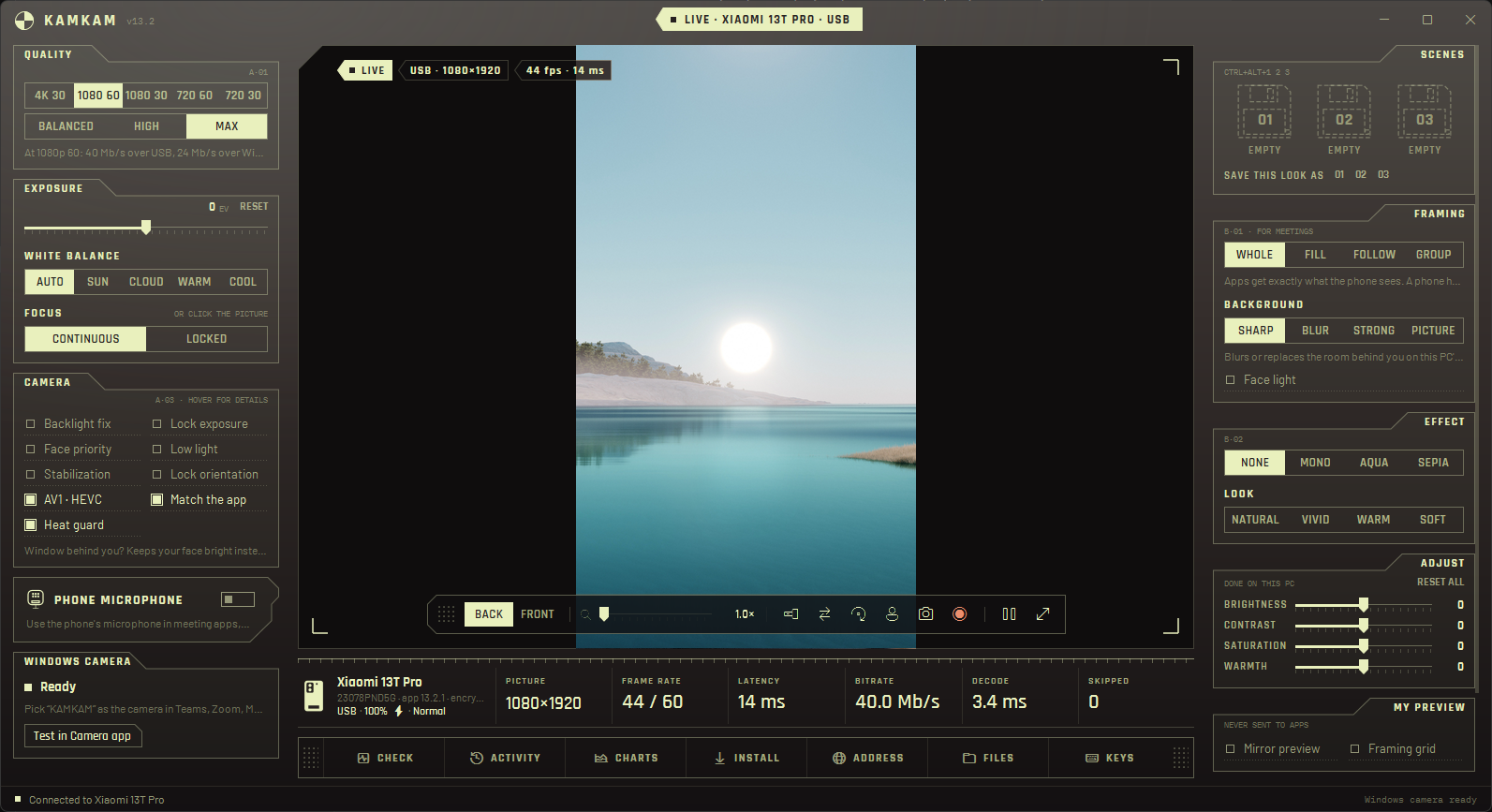Open the Check tool

tap(385, 758)
